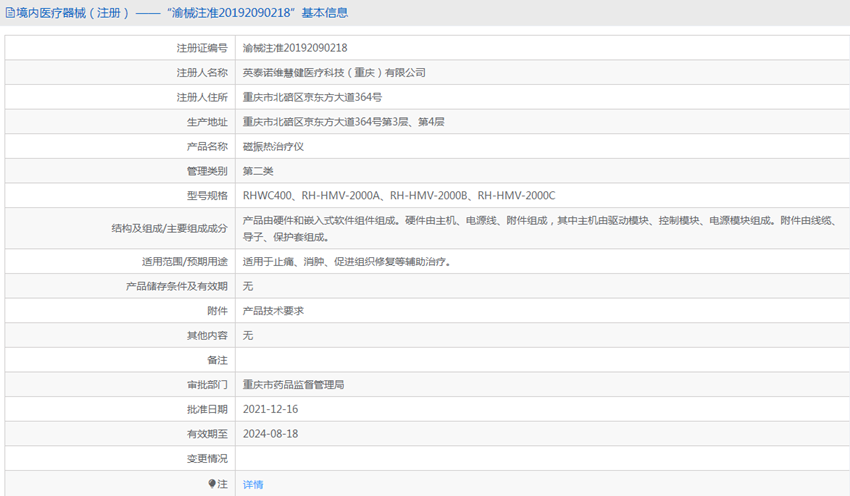The height and width of the screenshot is (496, 850).
Task: Click the 变更情况 label
Action: pyautogui.click(x=208, y=459)
